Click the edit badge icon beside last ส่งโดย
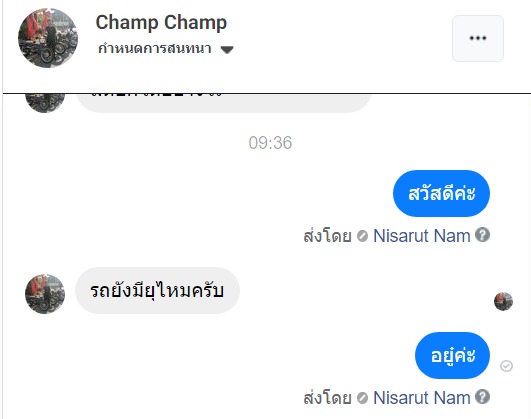 pos(362,398)
